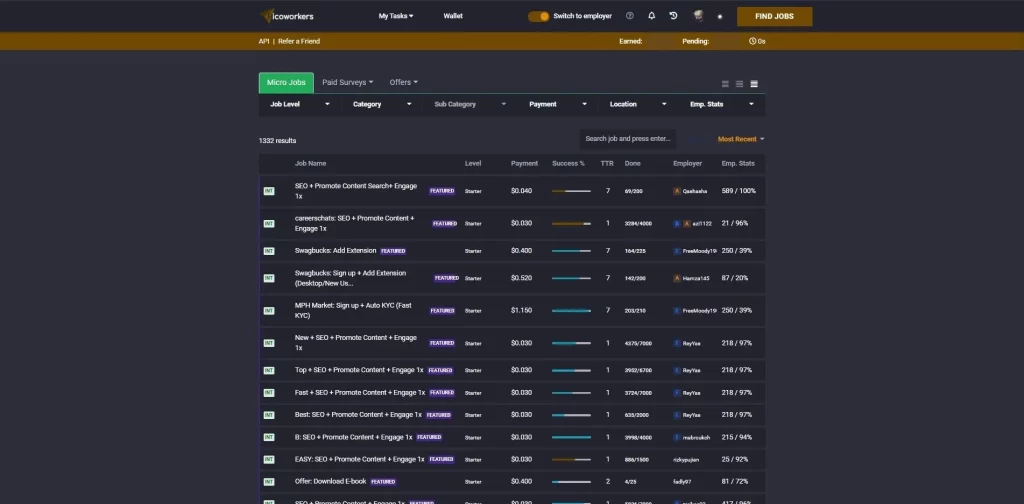1024x504 pixels.
Task: Click the FEATURED tag on careerschats job
Action: (445, 223)
